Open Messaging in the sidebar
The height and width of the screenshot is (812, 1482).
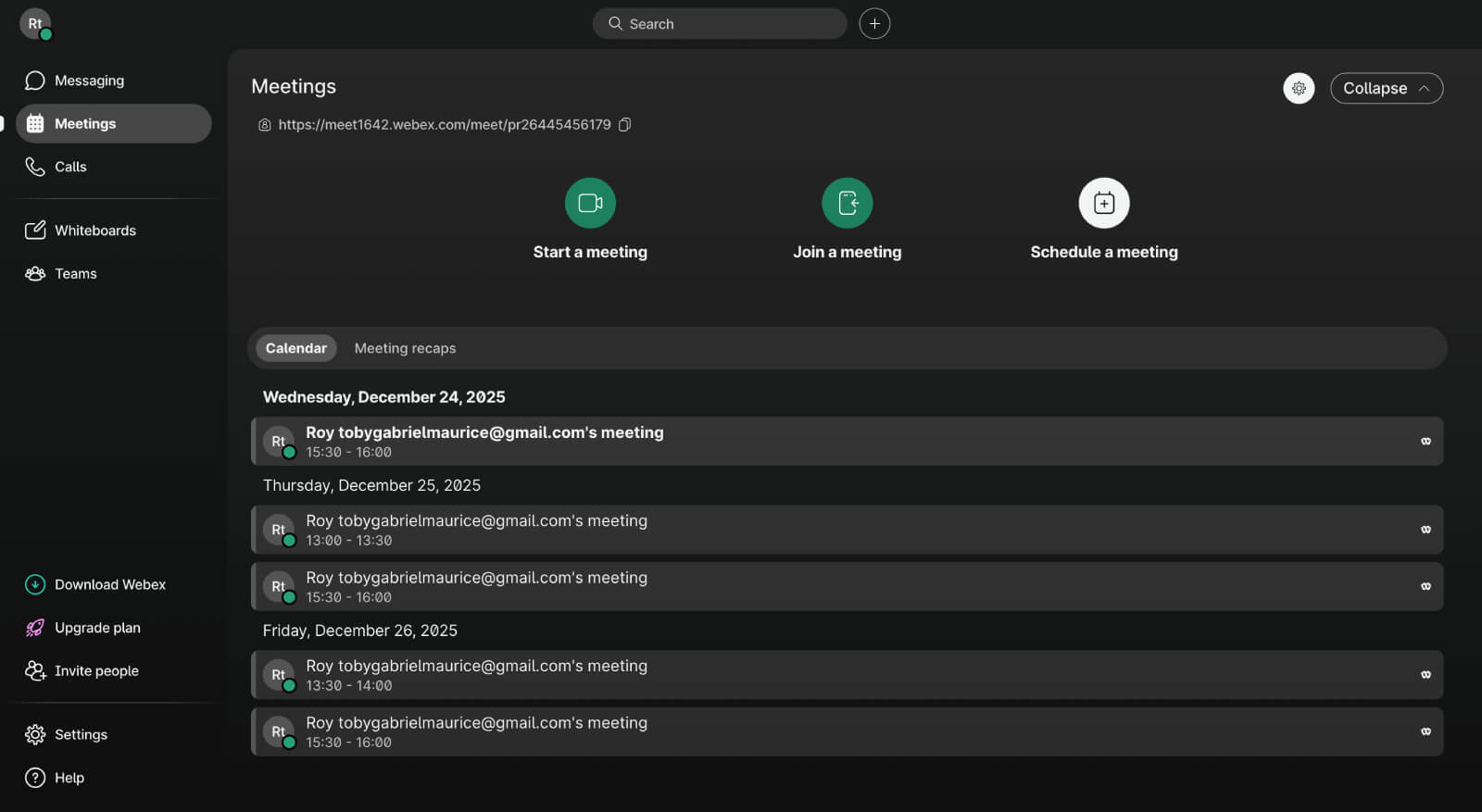coord(113,81)
